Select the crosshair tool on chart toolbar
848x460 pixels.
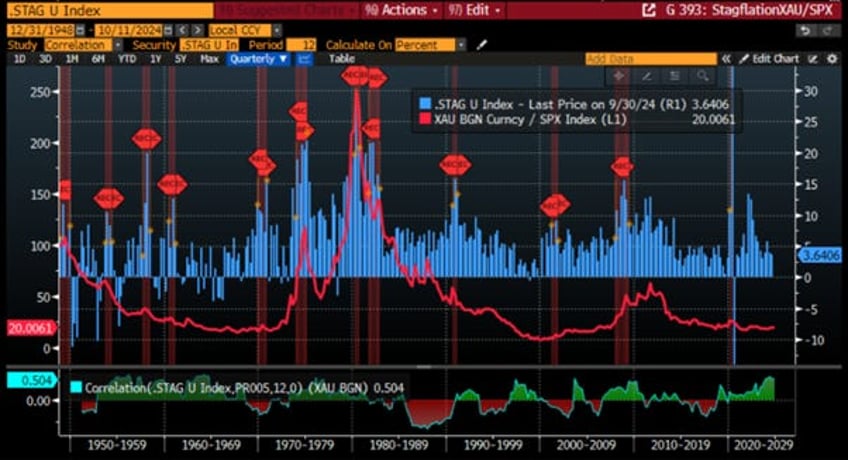coord(619,76)
